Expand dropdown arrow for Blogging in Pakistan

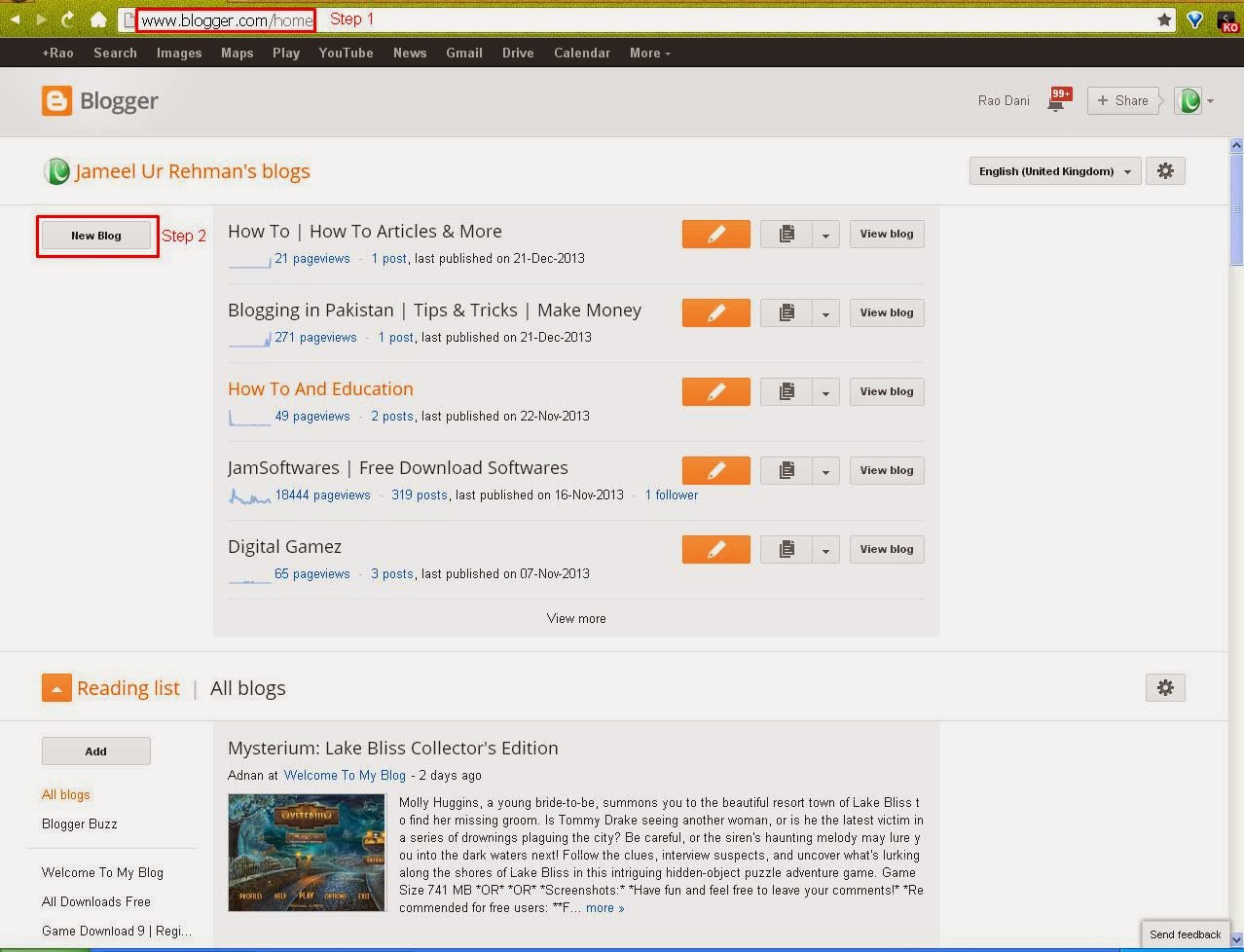(825, 312)
